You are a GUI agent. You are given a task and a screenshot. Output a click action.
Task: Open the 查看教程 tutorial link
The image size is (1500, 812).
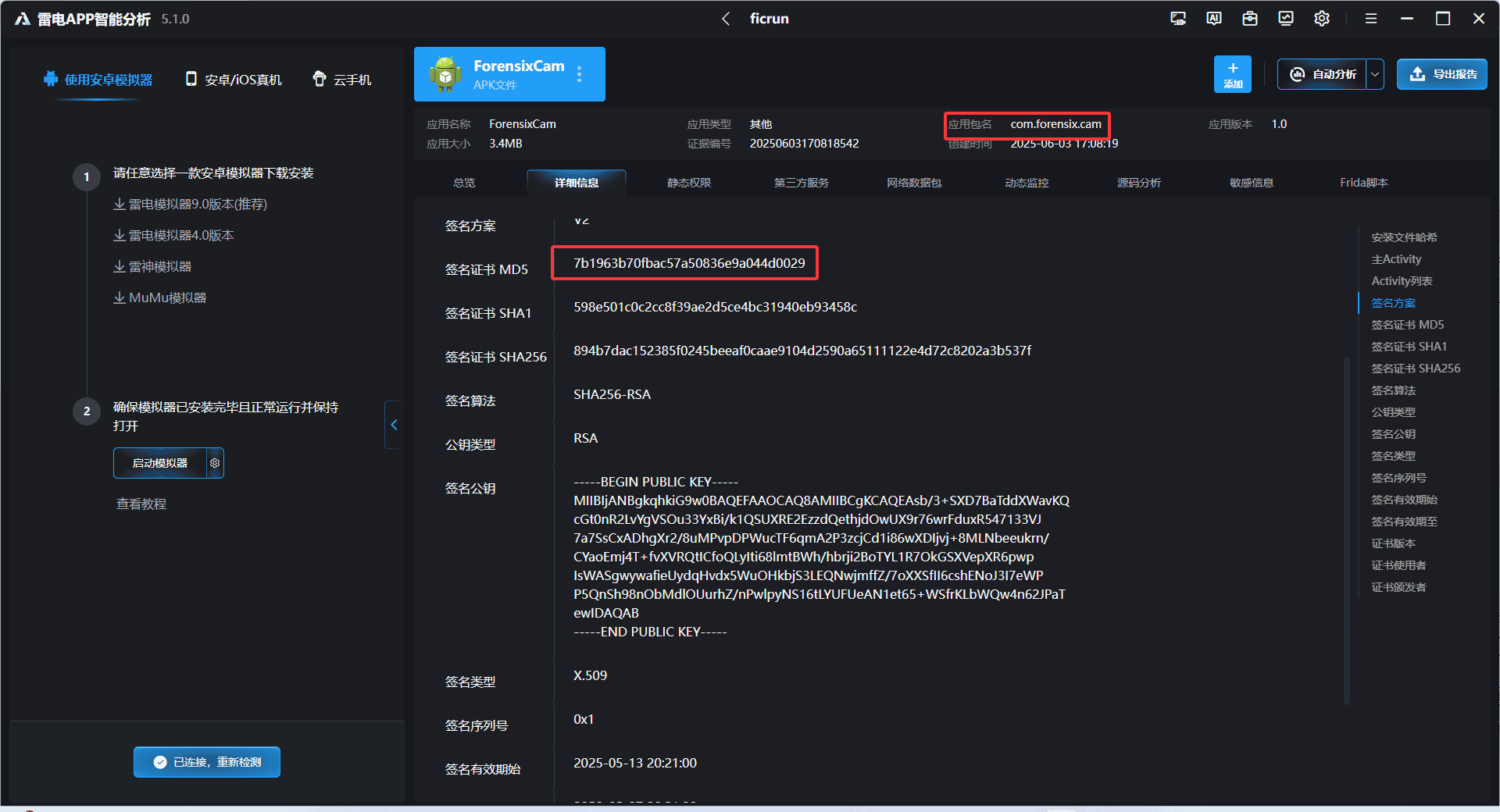pos(141,504)
